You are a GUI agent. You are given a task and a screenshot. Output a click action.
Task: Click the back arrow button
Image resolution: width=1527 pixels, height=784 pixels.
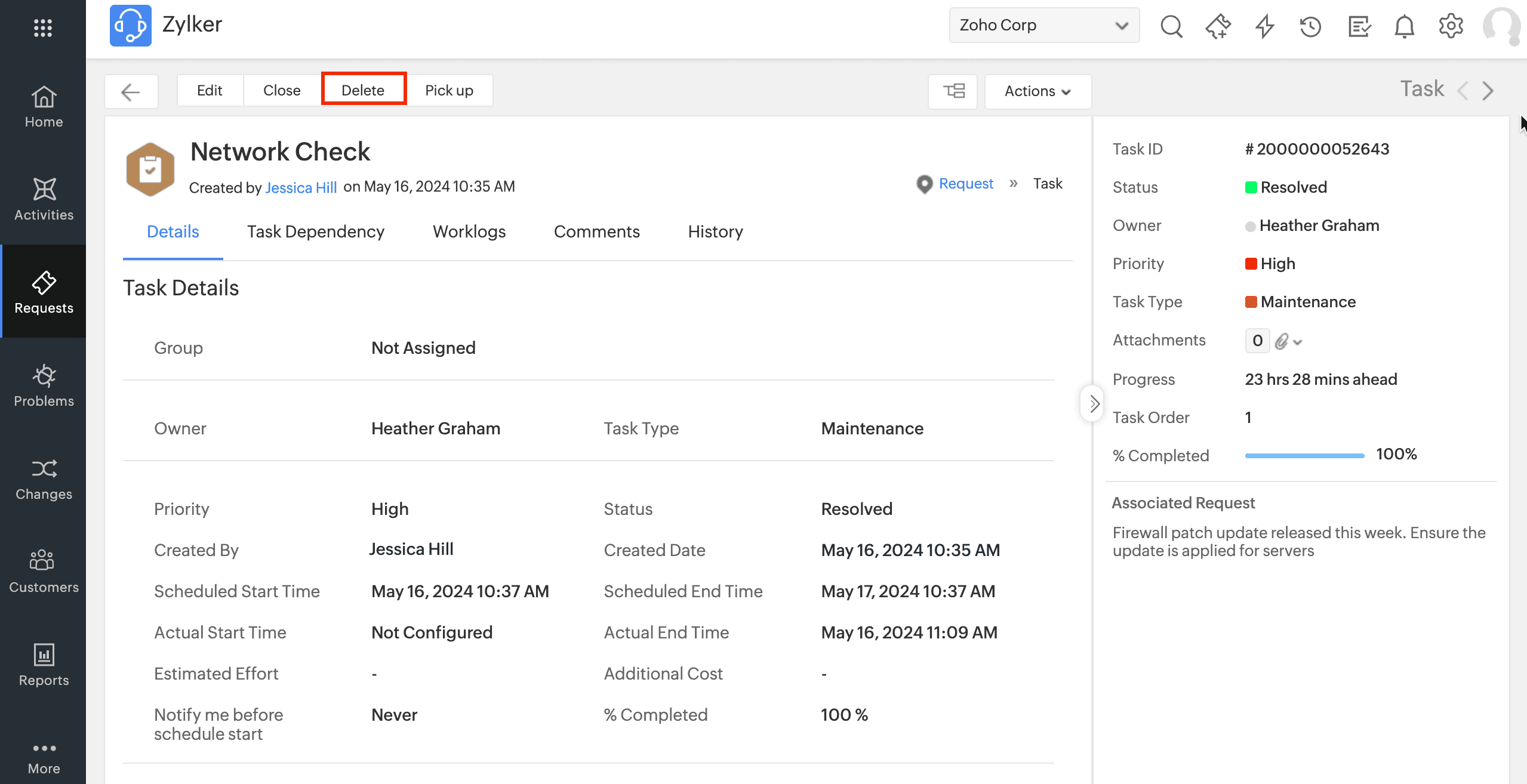pos(131,91)
